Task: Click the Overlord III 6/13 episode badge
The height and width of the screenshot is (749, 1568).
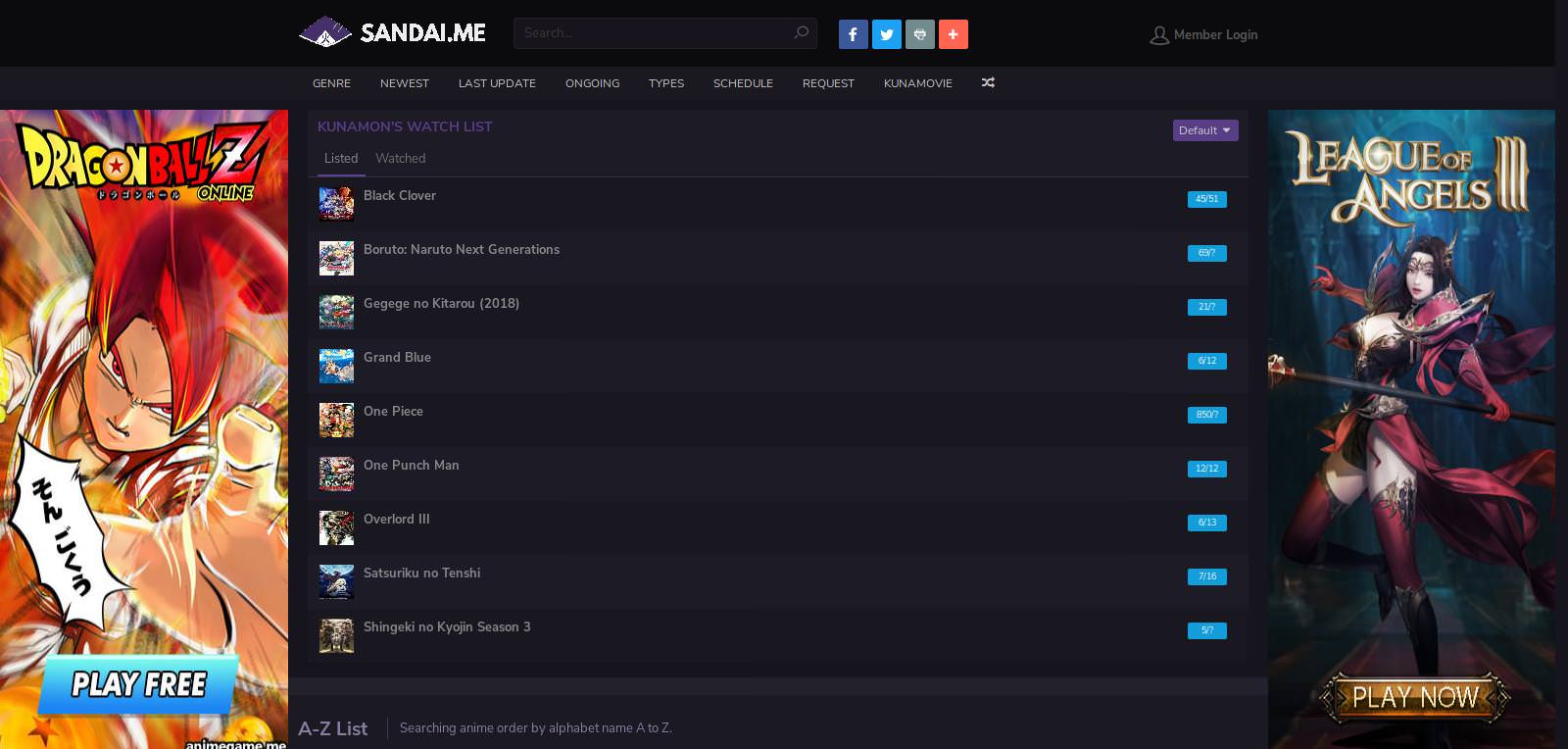Action: coord(1206,523)
